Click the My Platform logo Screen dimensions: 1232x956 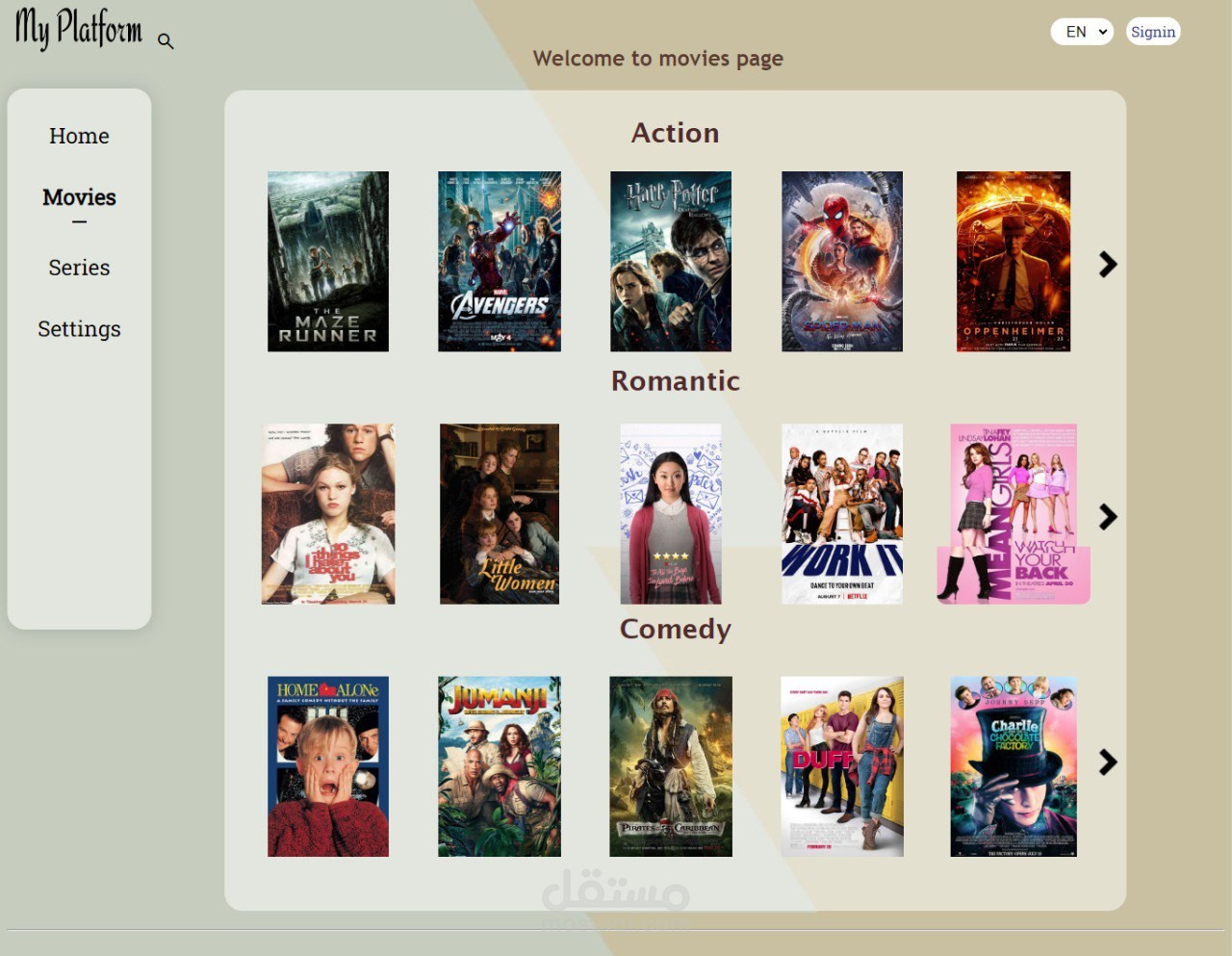(79, 28)
